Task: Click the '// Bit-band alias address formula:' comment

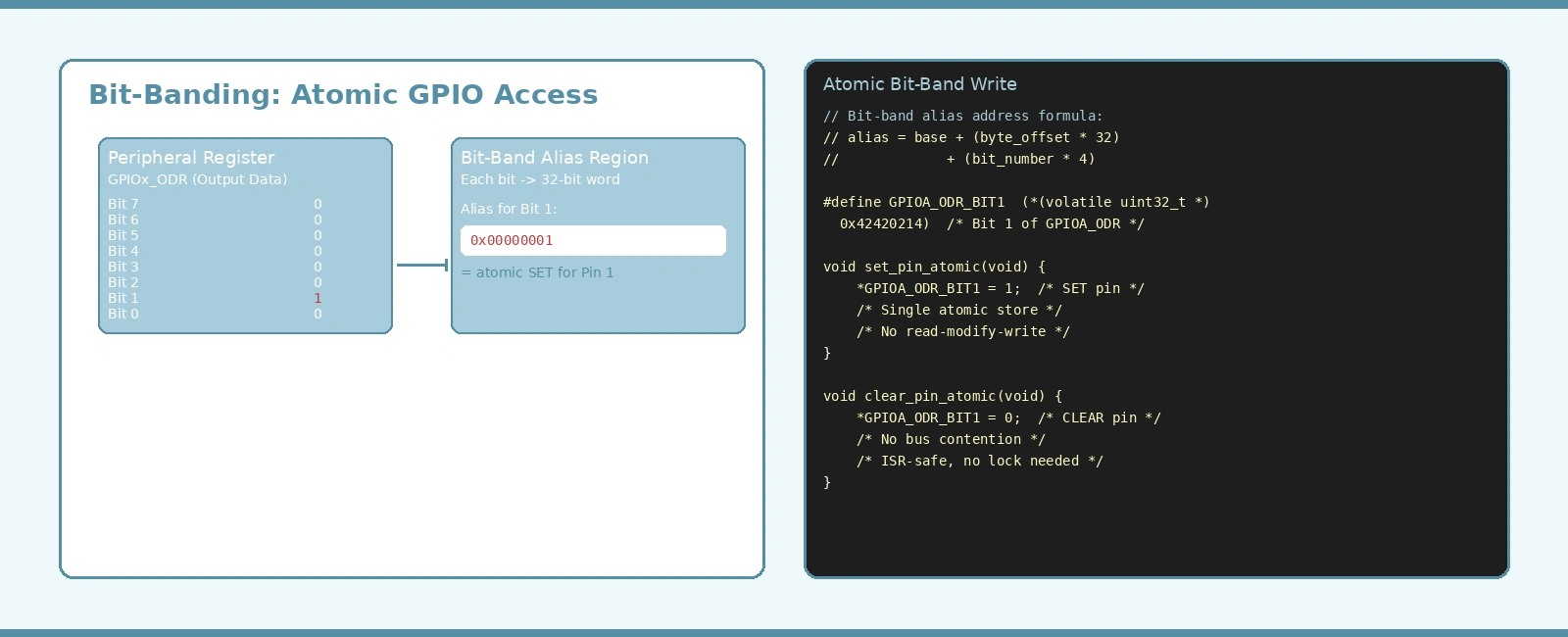Action: (x=963, y=116)
